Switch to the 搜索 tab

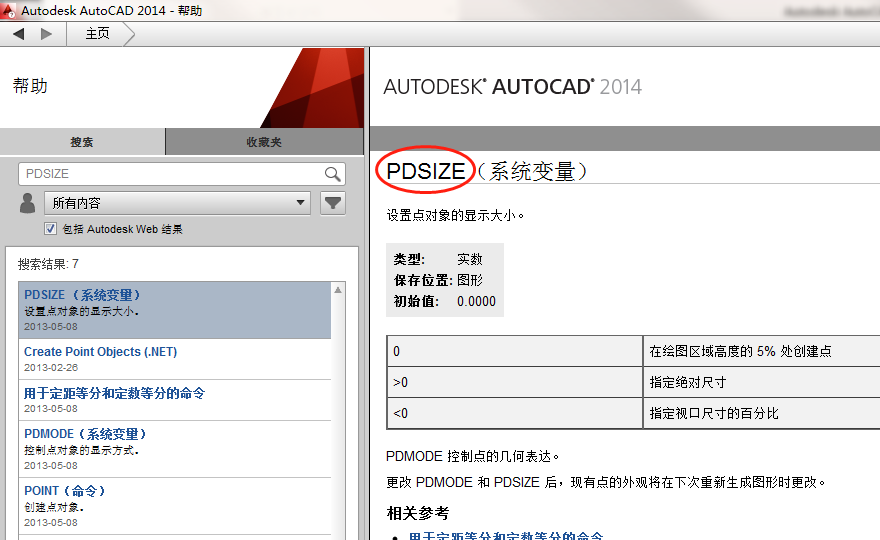coord(82,141)
